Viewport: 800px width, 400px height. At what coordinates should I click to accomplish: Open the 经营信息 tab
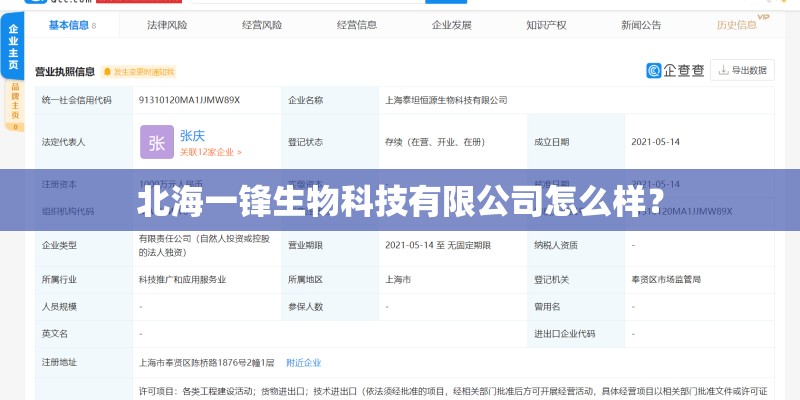(357, 25)
